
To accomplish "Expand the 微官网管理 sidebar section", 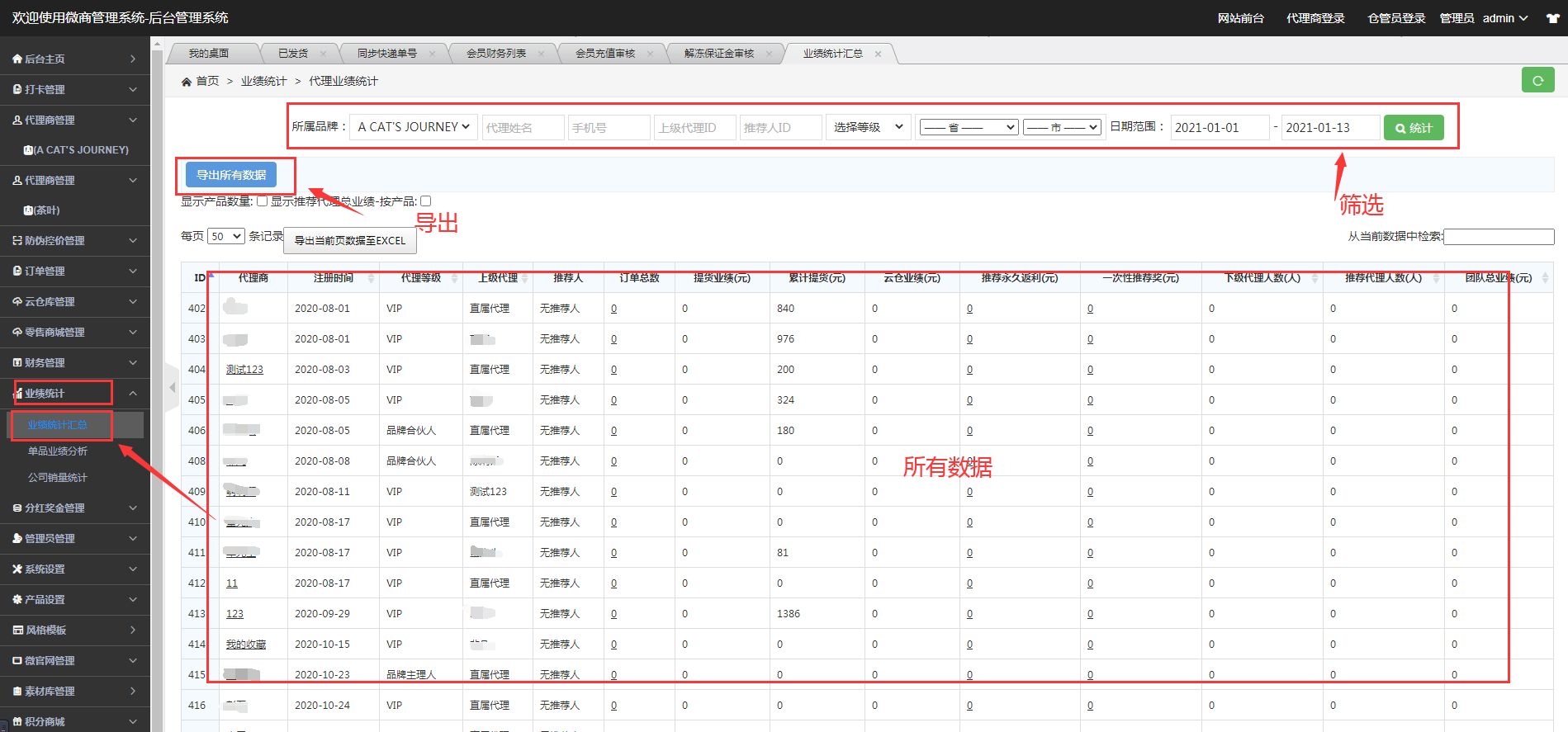I will [133, 660].
